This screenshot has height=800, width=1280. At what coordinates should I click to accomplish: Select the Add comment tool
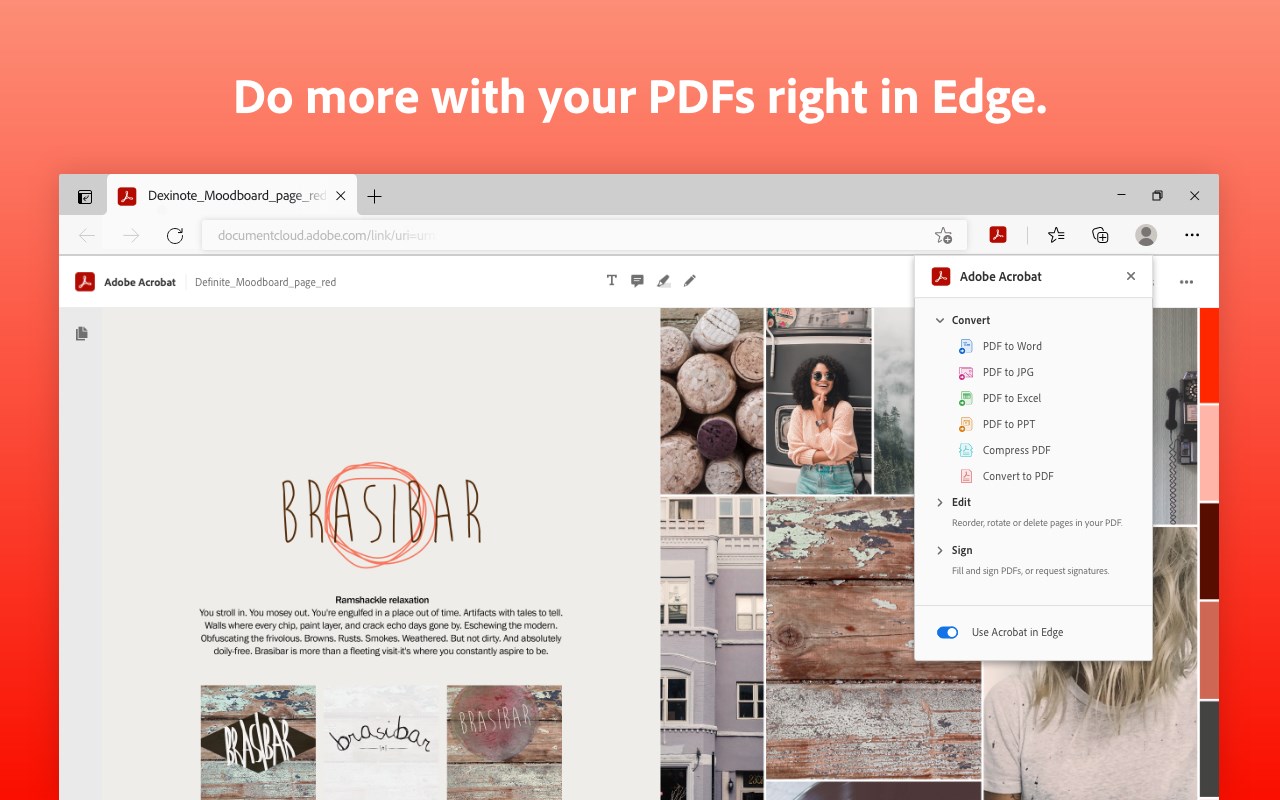[637, 281]
